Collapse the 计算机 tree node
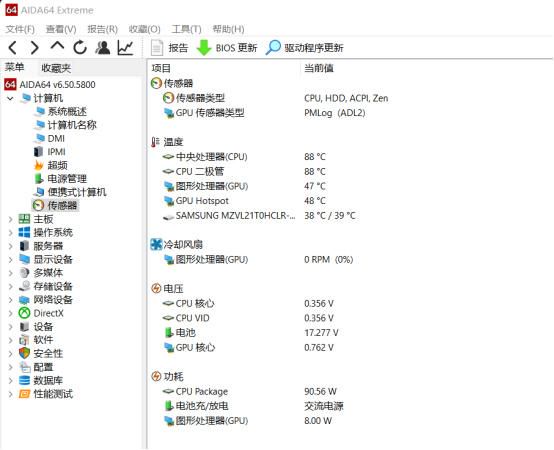This screenshot has height=450, width=554. [10, 98]
